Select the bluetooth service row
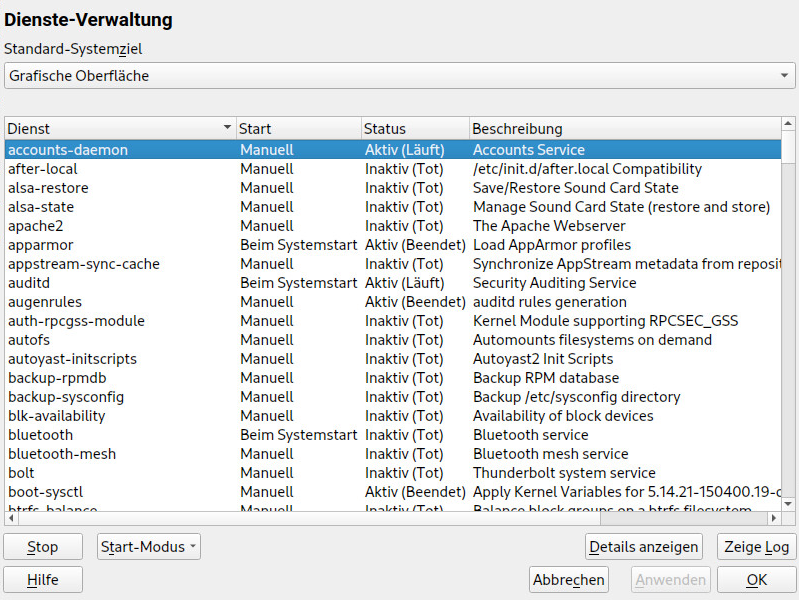The height and width of the screenshot is (600, 799). [393, 435]
